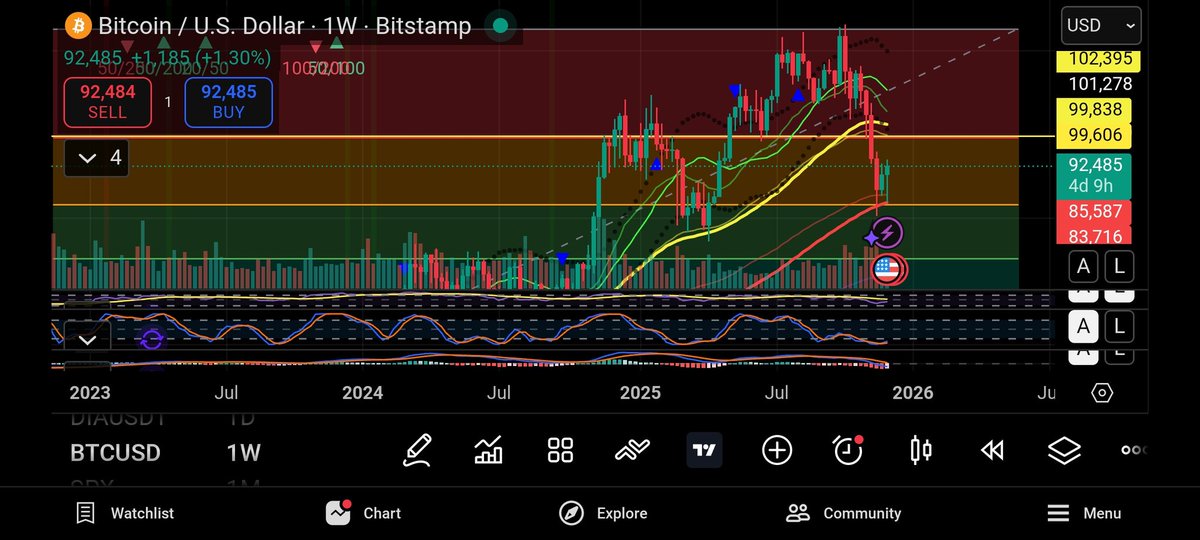Viewport: 1200px width, 540px height.
Task: Open the candlestick chart type icon
Action: click(920, 451)
